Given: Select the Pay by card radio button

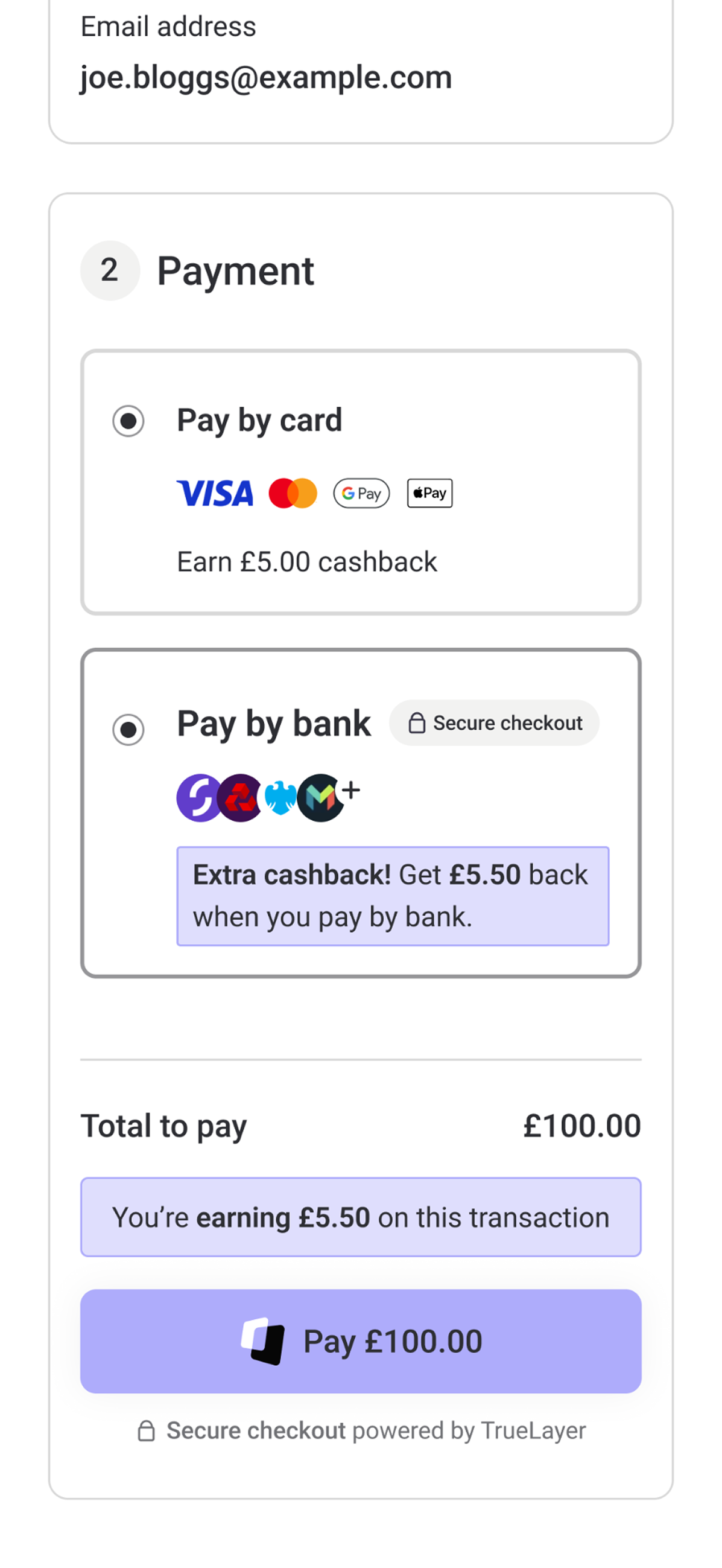Looking at the screenshot, I should click(128, 421).
